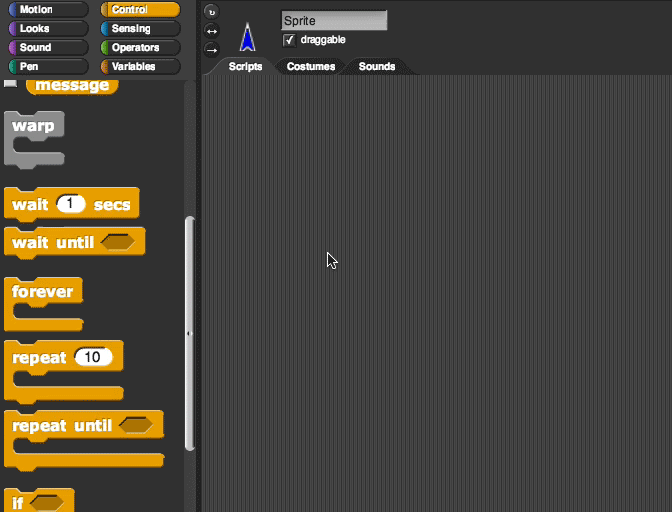Choose the Operators block category
Screen dimensions: 672x512
coord(139,48)
